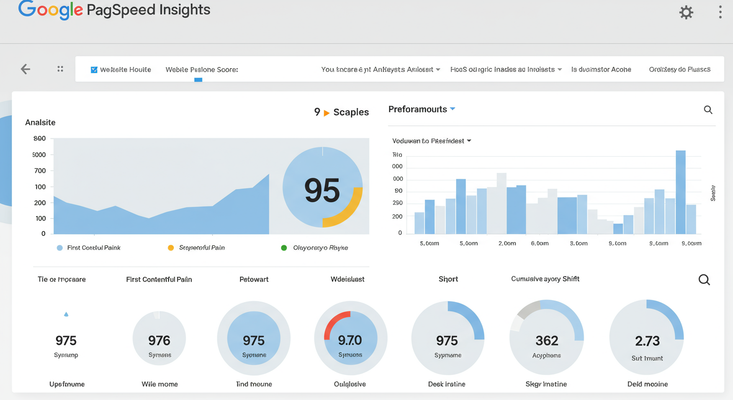Viewport: 733px width, 400px height.
Task: Click the 9.70 gauge with red arc
Action: tap(351, 338)
